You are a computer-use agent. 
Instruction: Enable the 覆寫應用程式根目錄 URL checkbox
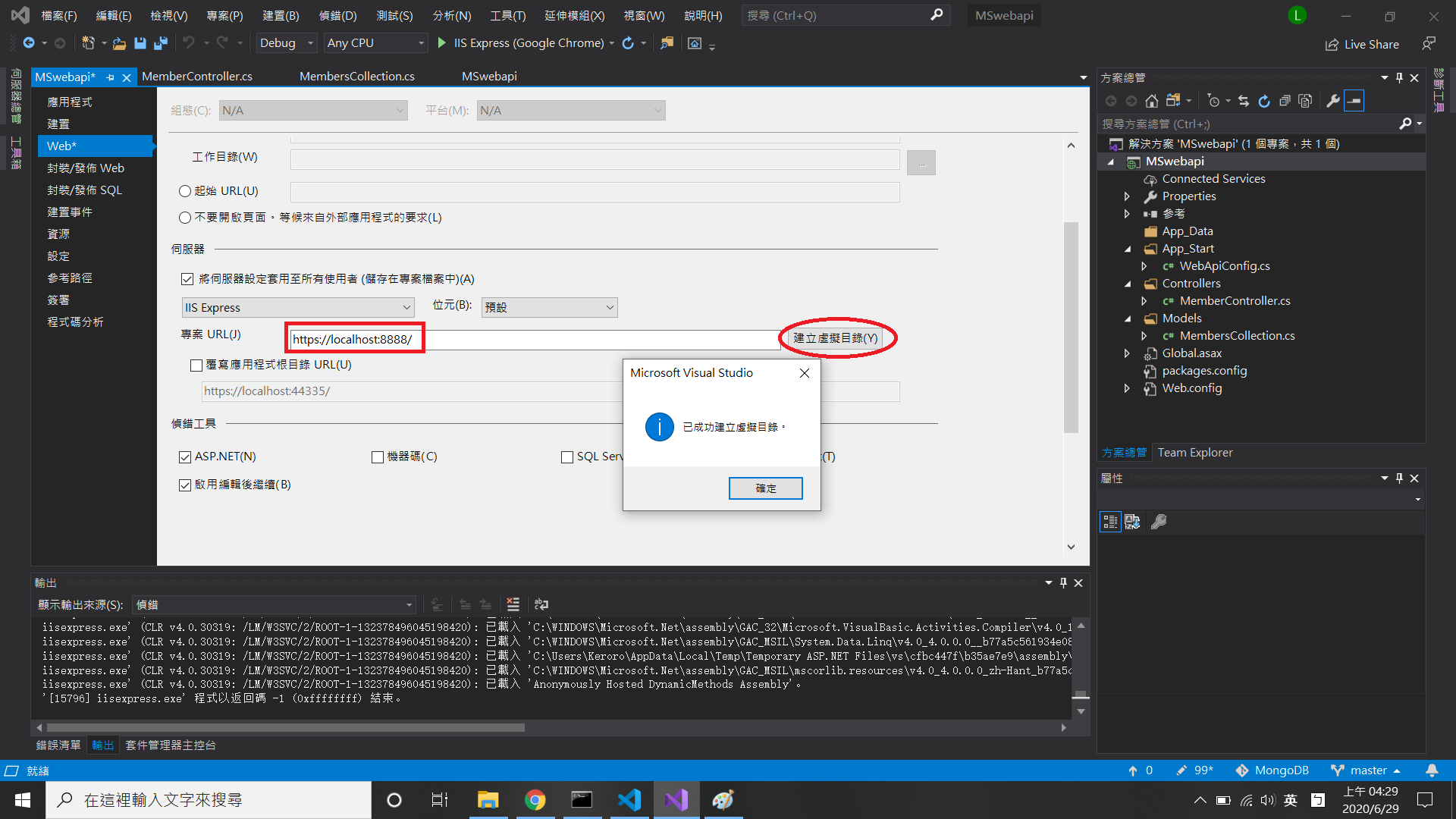pos(196,365)
